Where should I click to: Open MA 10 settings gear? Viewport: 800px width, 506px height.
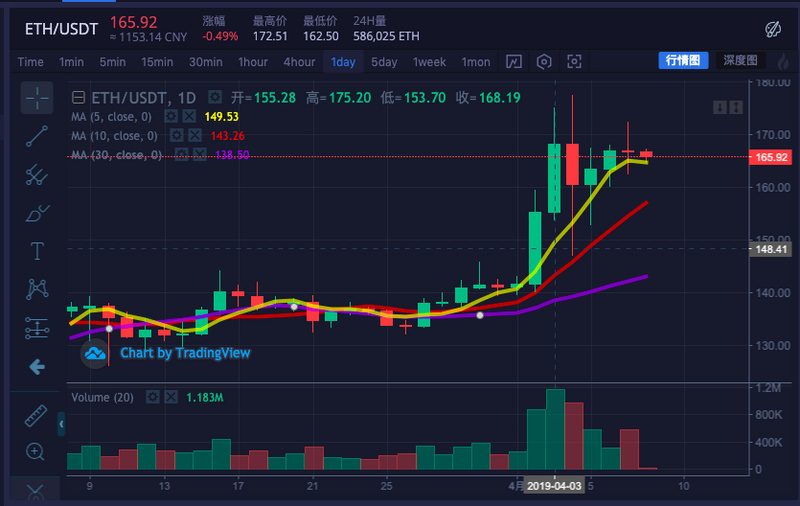(177, 136)
